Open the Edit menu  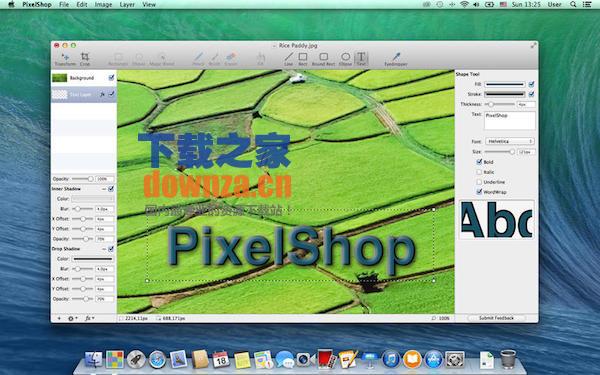click(82, 5)
